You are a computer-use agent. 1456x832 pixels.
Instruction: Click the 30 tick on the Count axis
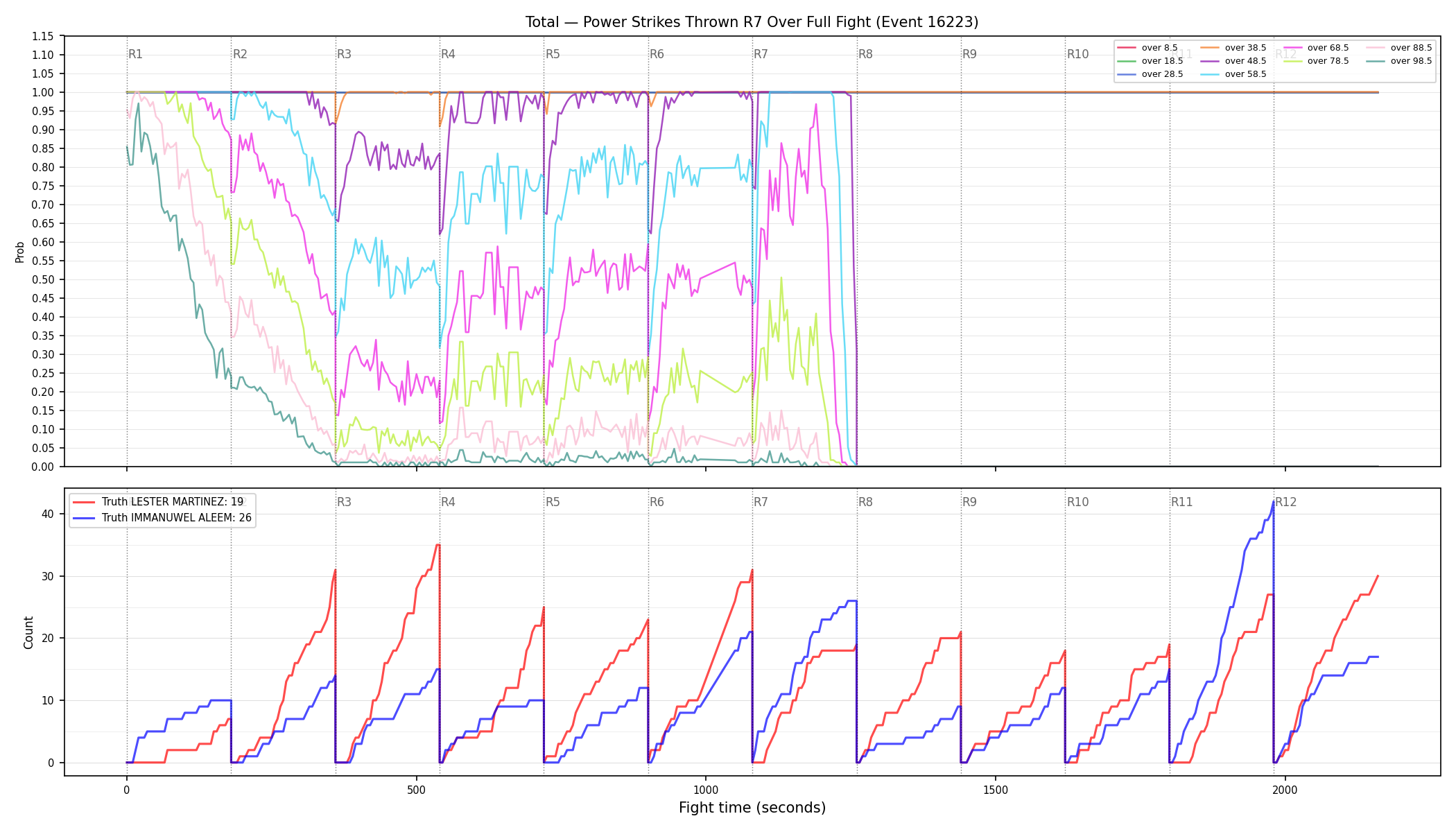pos(48,576)
